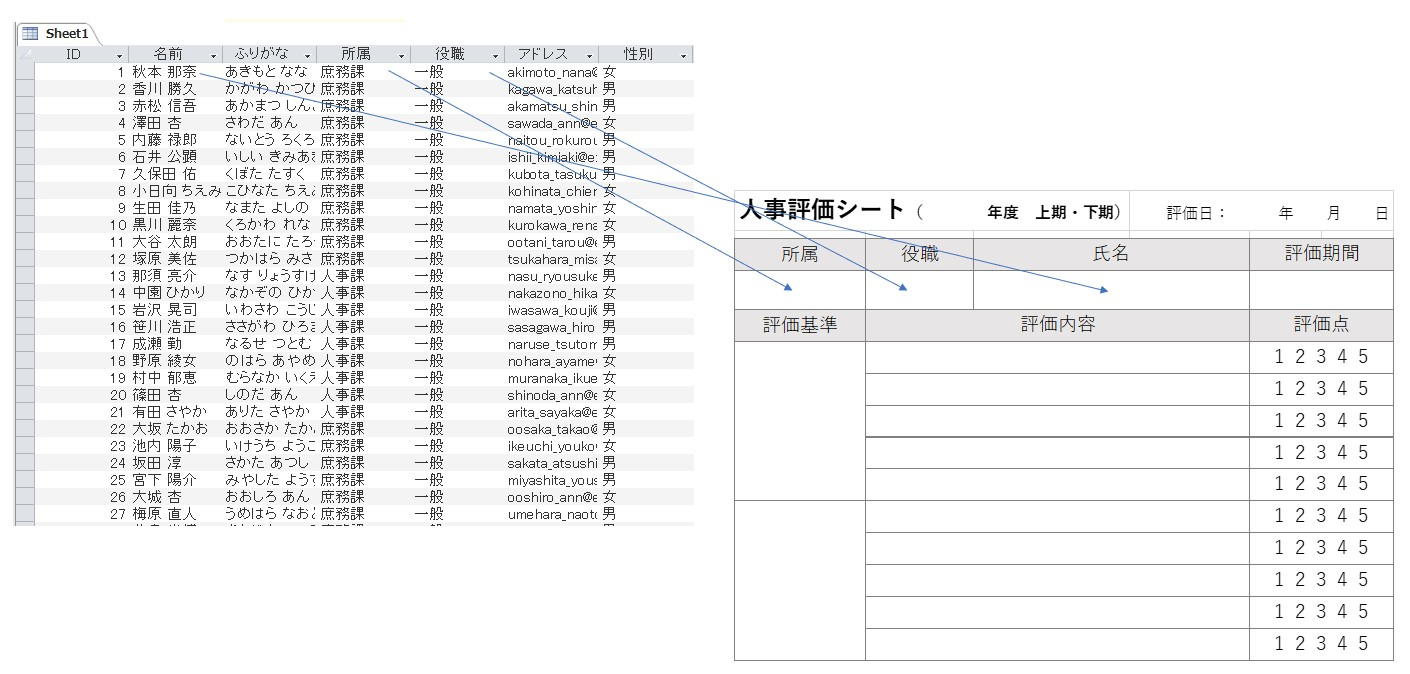
Task: Select rating 1 in the sixth evaluation row
Action: (x=1279, y=516)
